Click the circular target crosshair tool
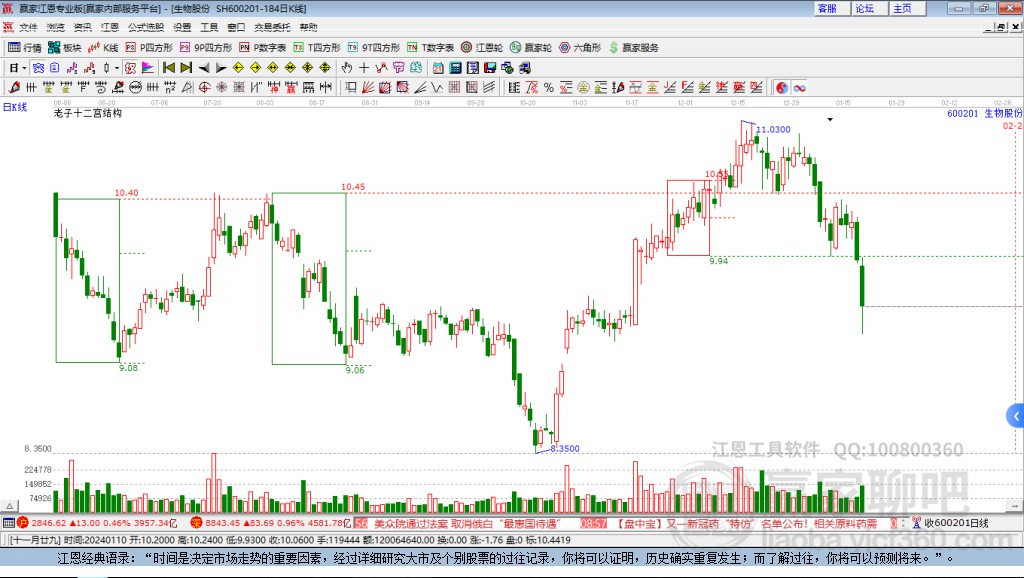This screenshot has width=1024, height=578. tap(204, 88)
